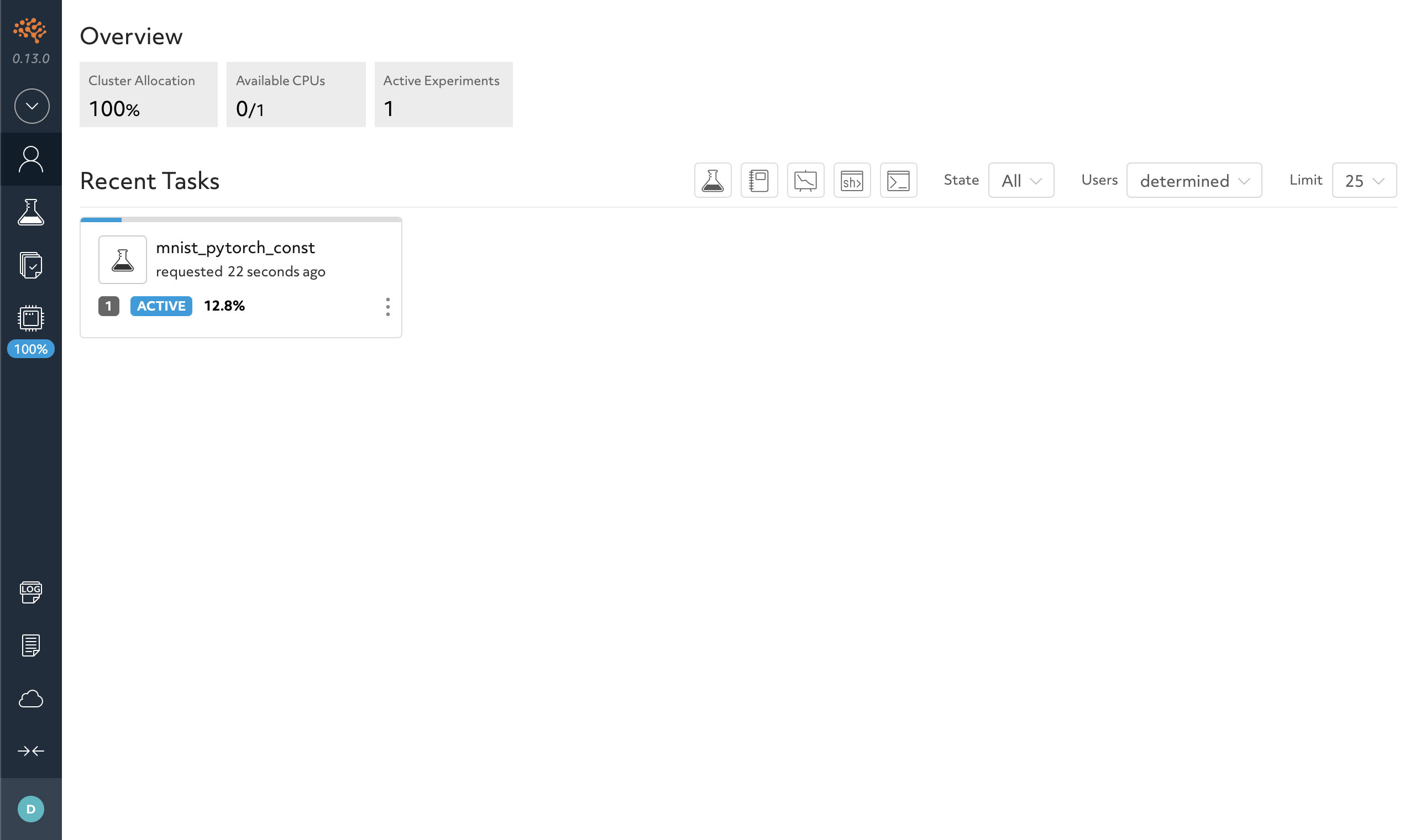Open Tasks list icon in sidebar
Screen dimensions: 1415x840
coord(31,265)
